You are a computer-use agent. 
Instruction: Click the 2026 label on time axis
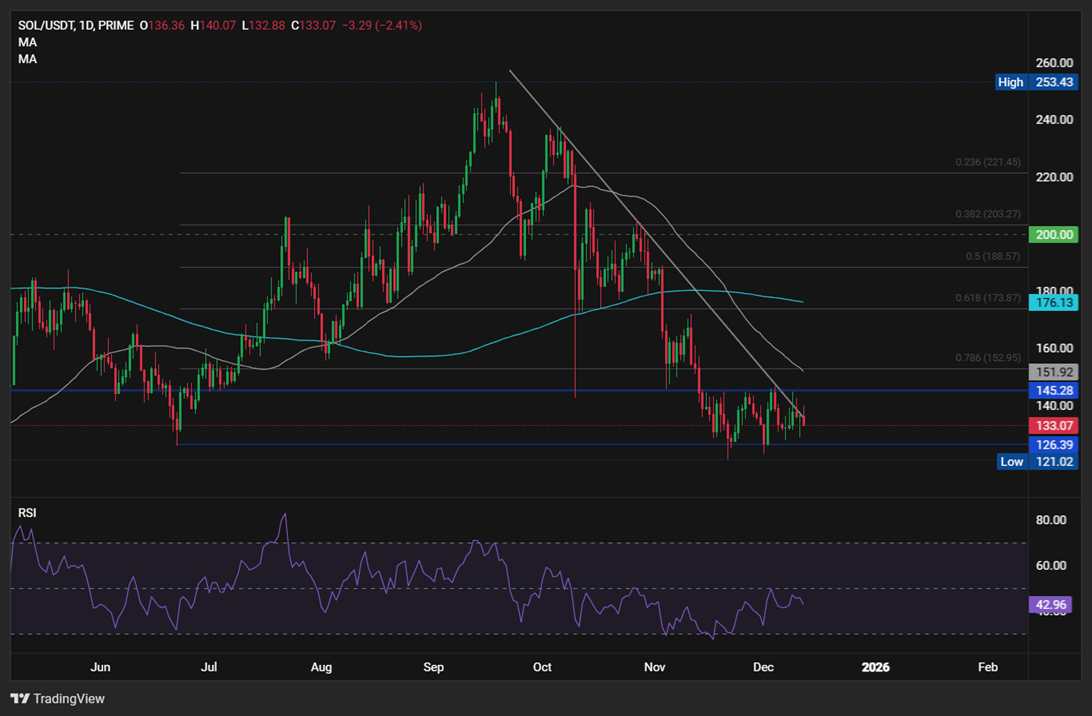click(875, 666)
